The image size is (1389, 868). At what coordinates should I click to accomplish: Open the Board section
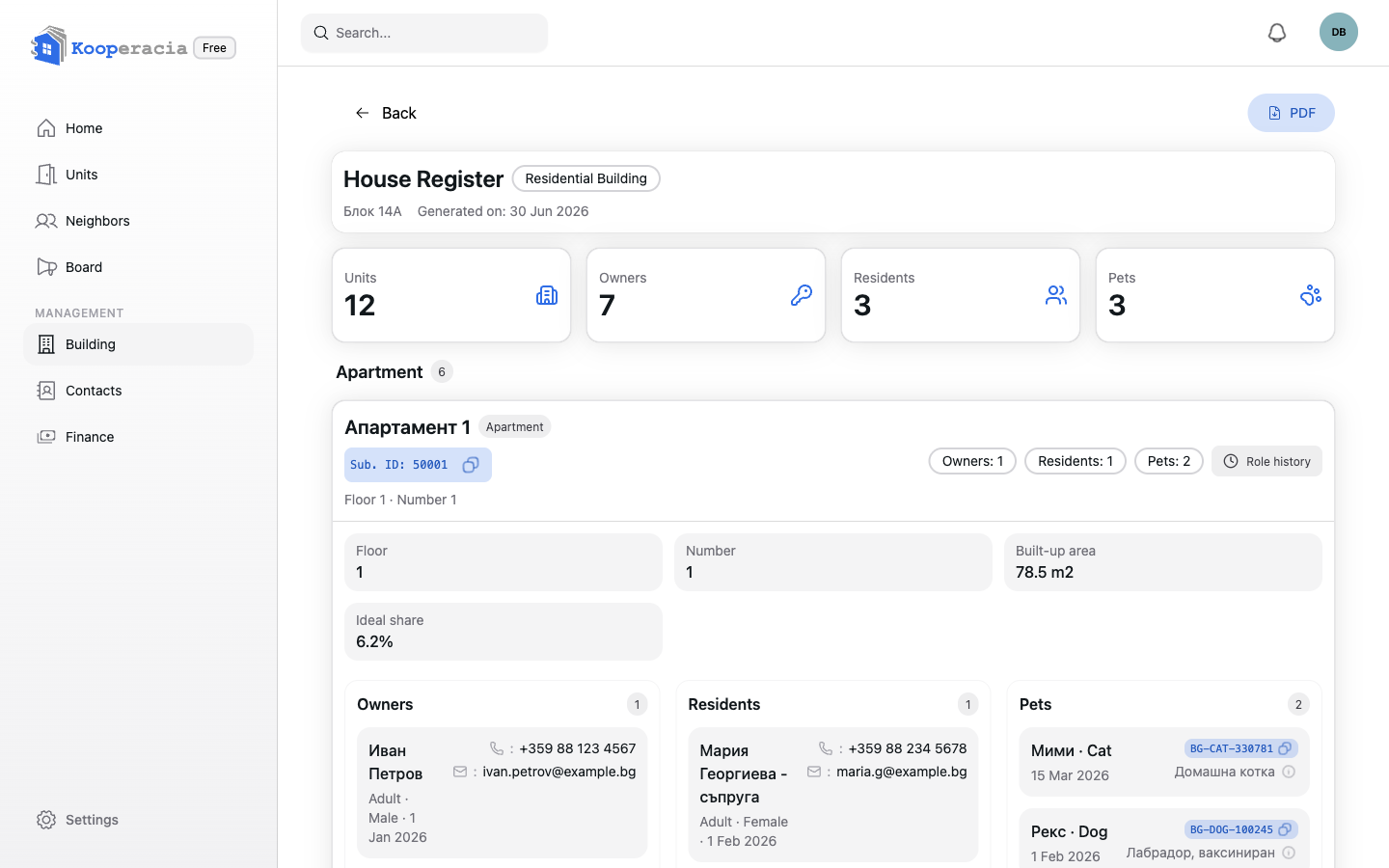pos(138,267)
